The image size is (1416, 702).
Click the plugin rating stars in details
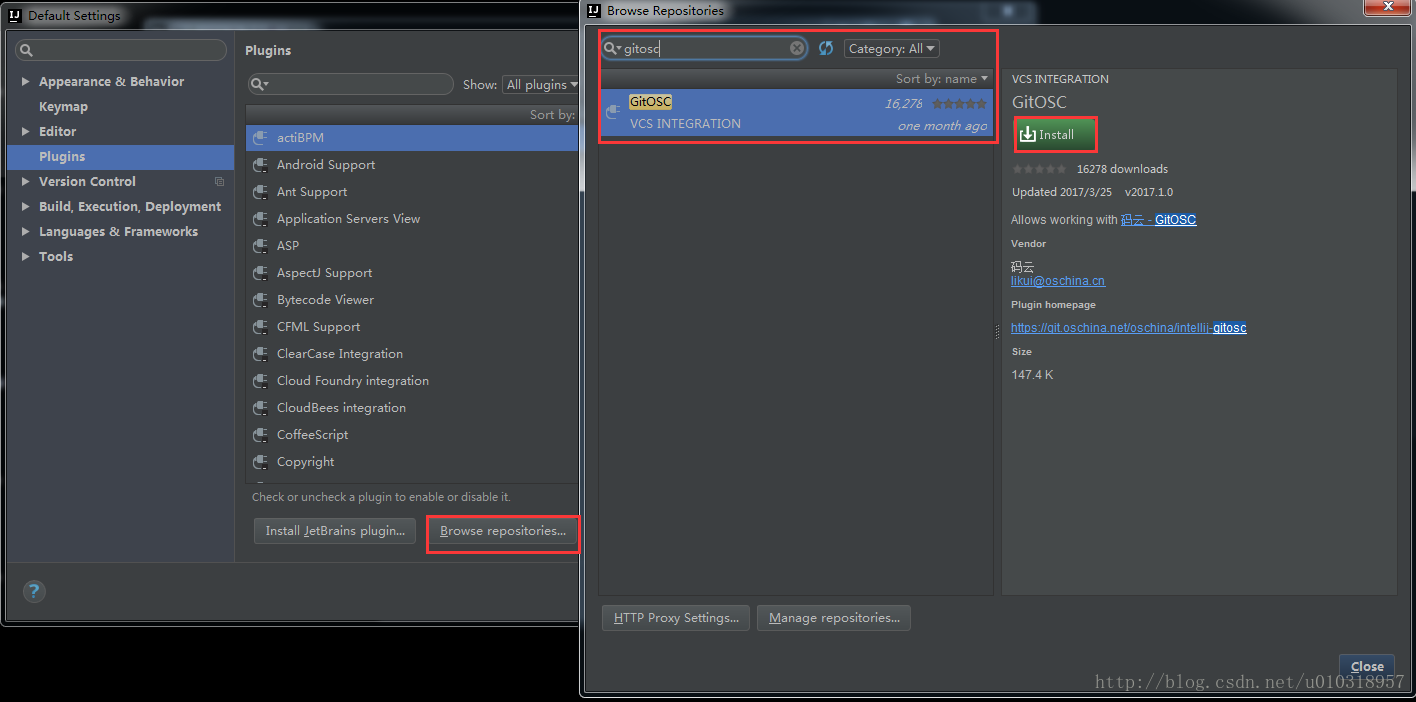pyautogui.click(x=1039, y=169)
